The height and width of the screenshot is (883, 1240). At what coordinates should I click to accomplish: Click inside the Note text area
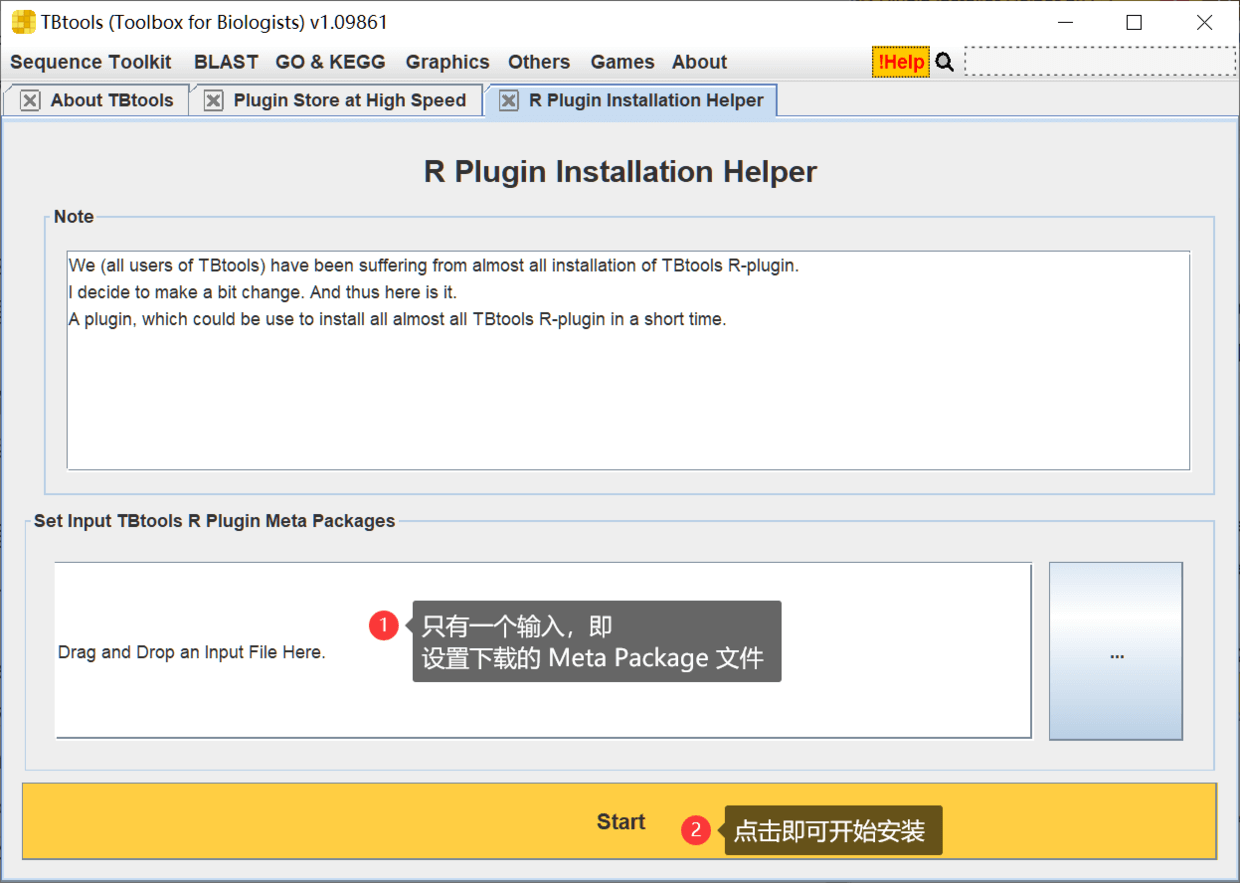(x=628, y=360)
